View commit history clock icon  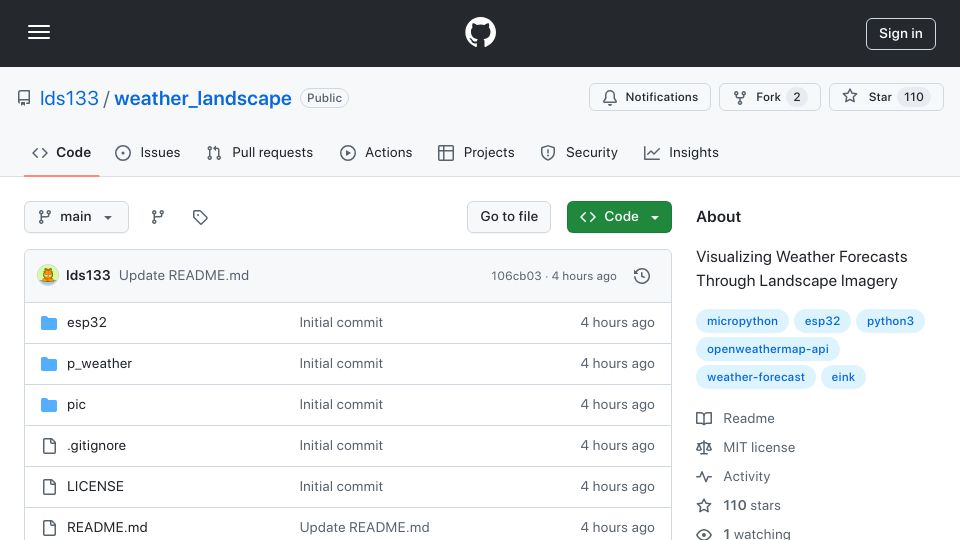pyautogui.click(x=642, y=276)
